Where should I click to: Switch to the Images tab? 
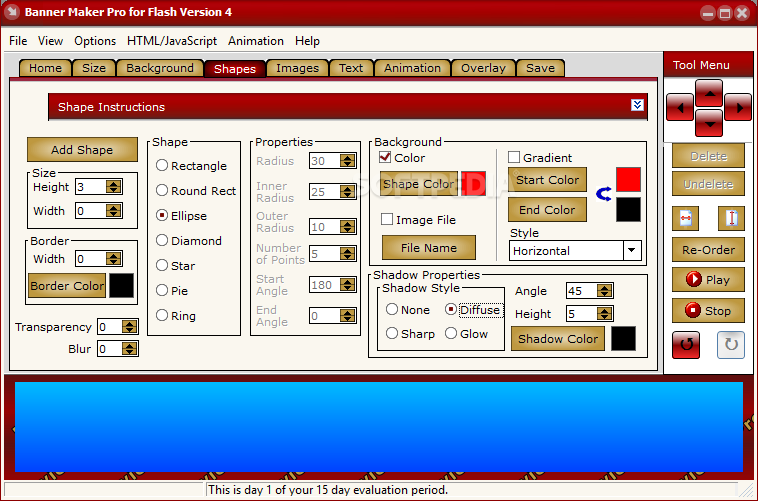click(297, 68)
